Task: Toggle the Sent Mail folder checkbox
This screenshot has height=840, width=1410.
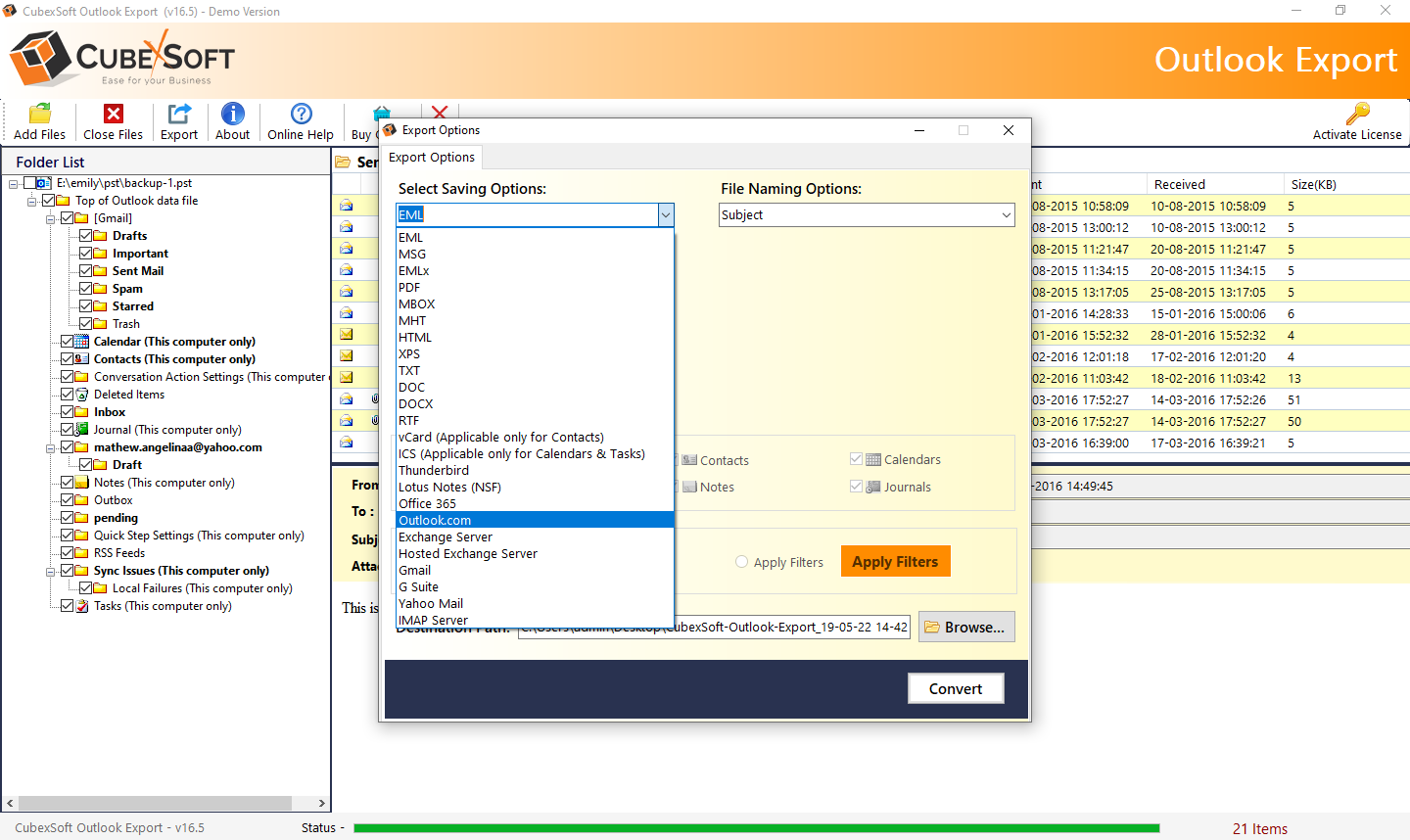Action: coord(86,271)
